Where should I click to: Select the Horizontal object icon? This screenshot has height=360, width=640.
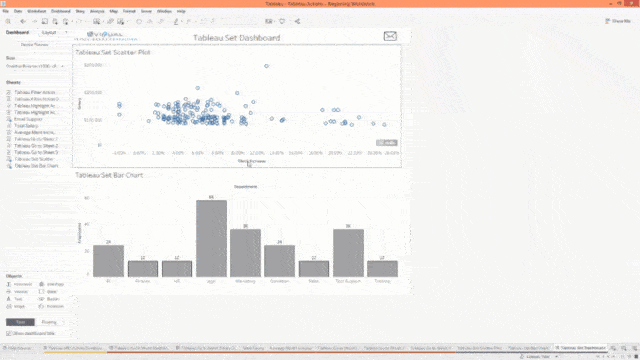[x=9, y=284]
